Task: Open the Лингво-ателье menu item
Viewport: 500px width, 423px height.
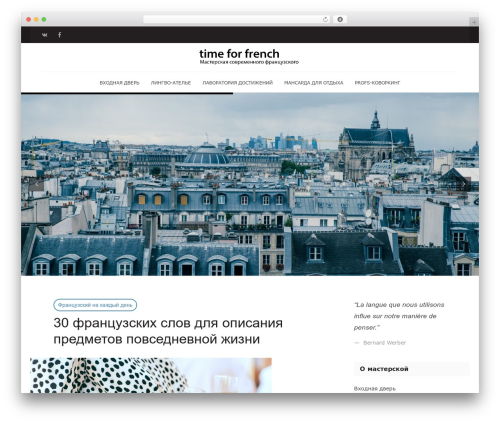Action: pyautogui.click(x=171, y=83)
